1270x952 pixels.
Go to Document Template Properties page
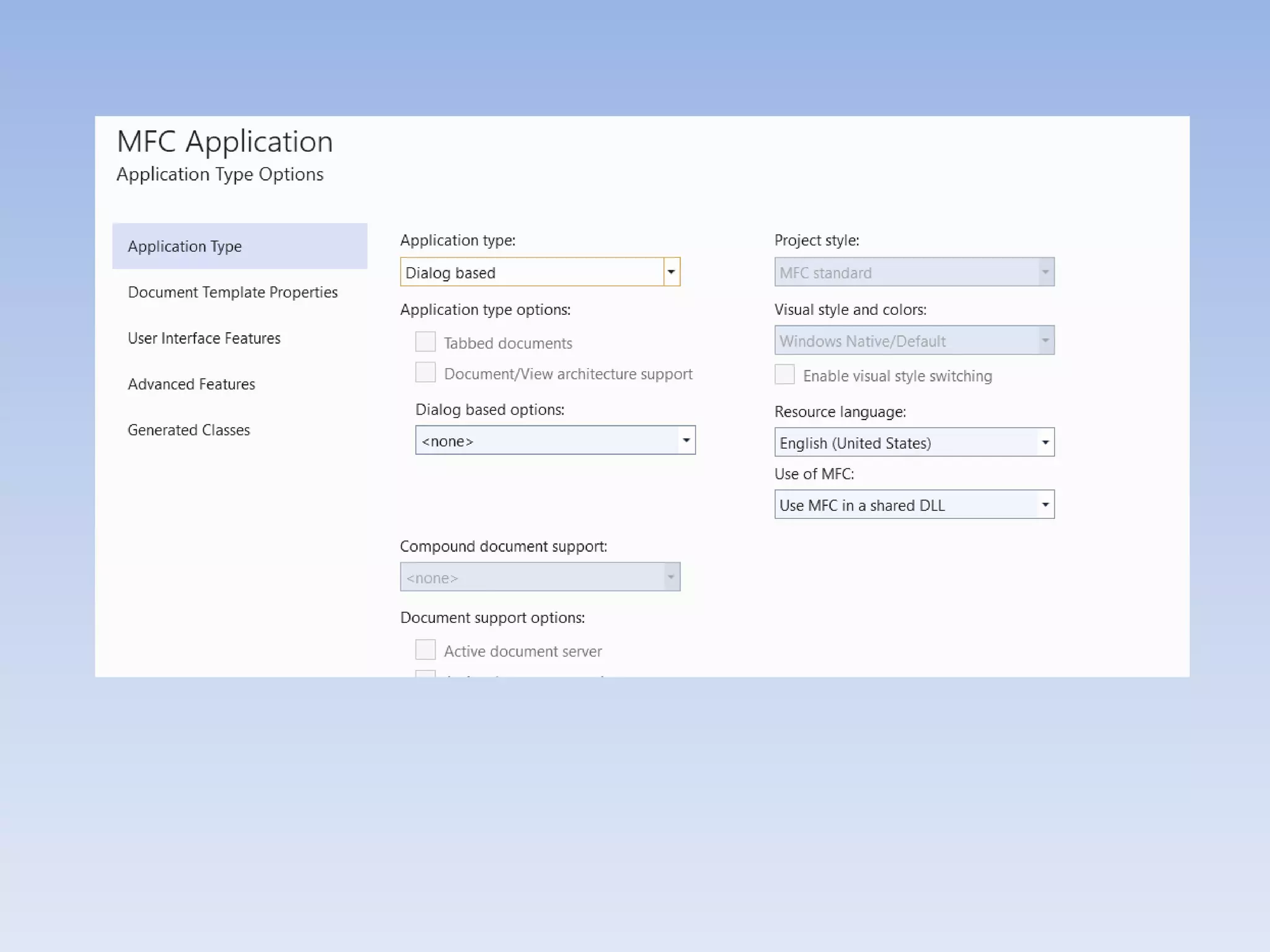click(x=233, y=292)
